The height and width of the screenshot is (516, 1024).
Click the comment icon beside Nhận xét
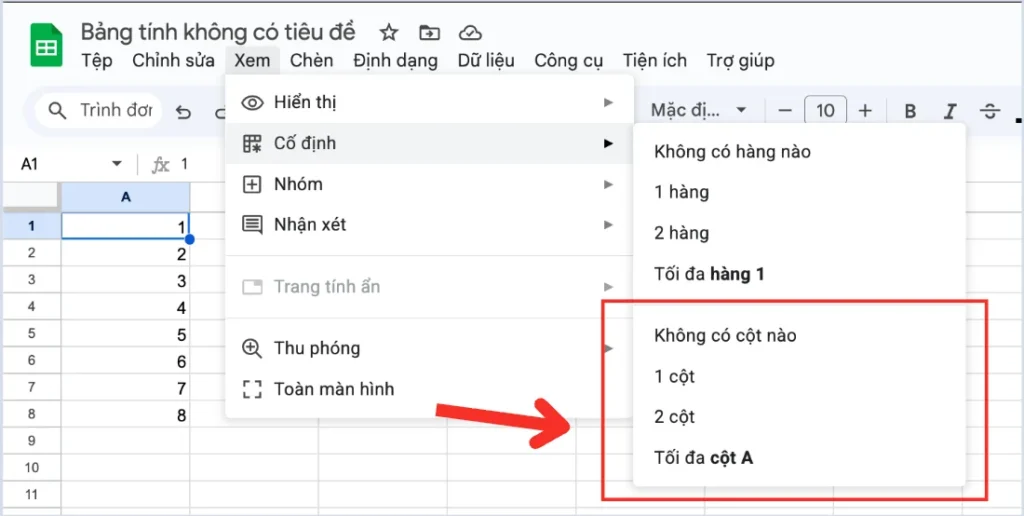(252, 225)
